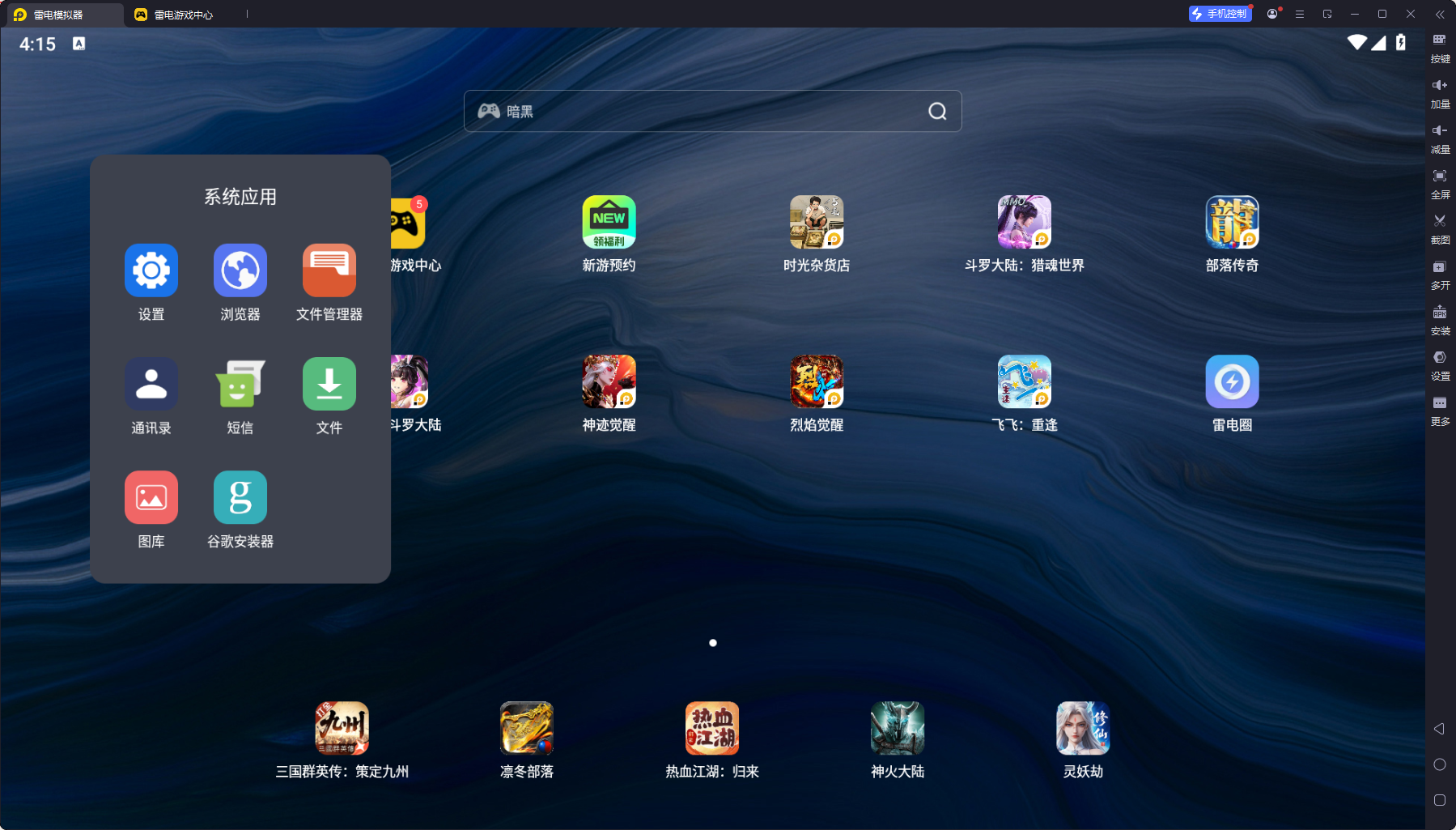This screenshot has width=1456, height=830.
Task: Click the 4:15 clock in status bar
Action: [37, 45]
